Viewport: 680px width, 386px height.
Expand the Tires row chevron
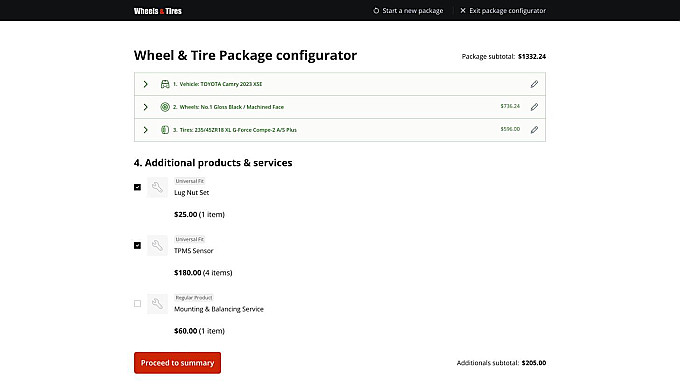[x=146, y=130]
